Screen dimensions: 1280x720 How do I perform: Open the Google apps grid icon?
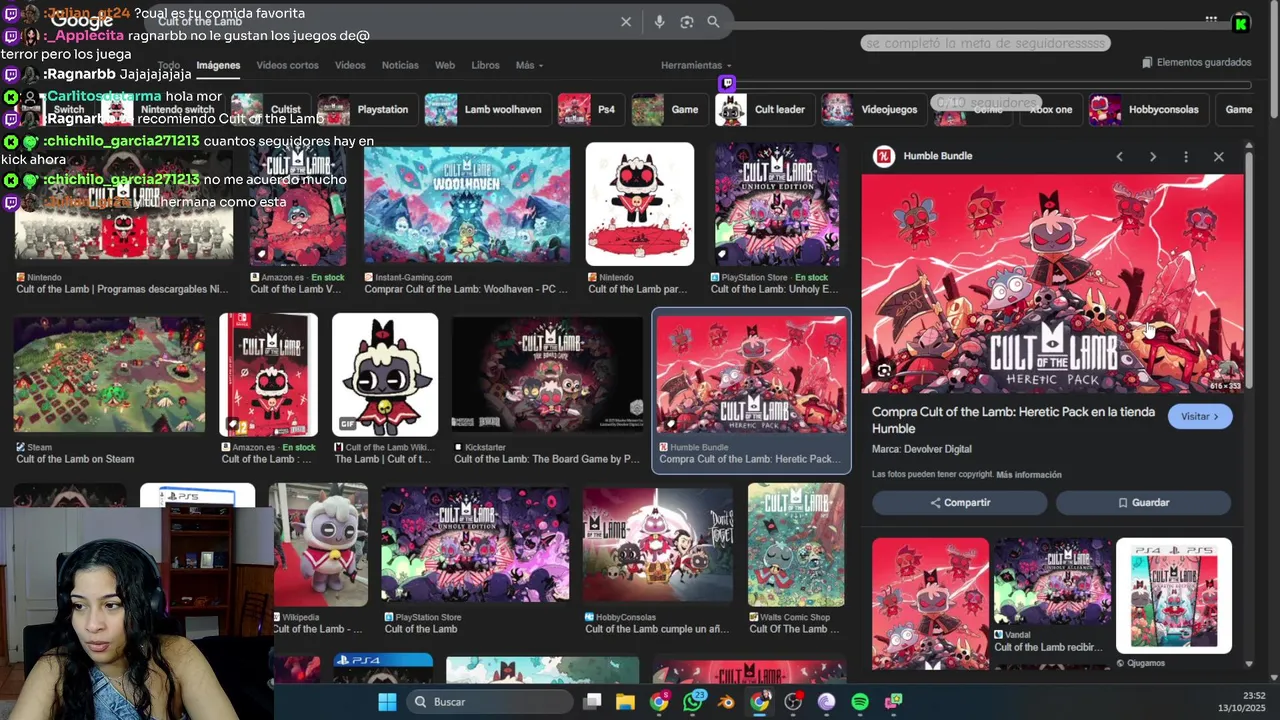(1211, 19)
